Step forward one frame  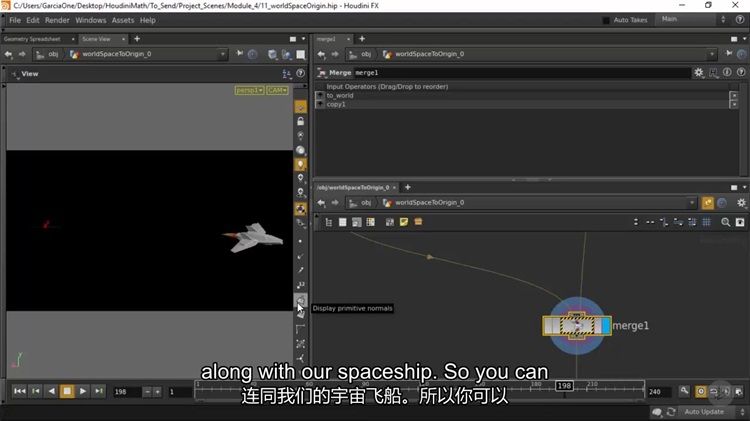(99, 391)
